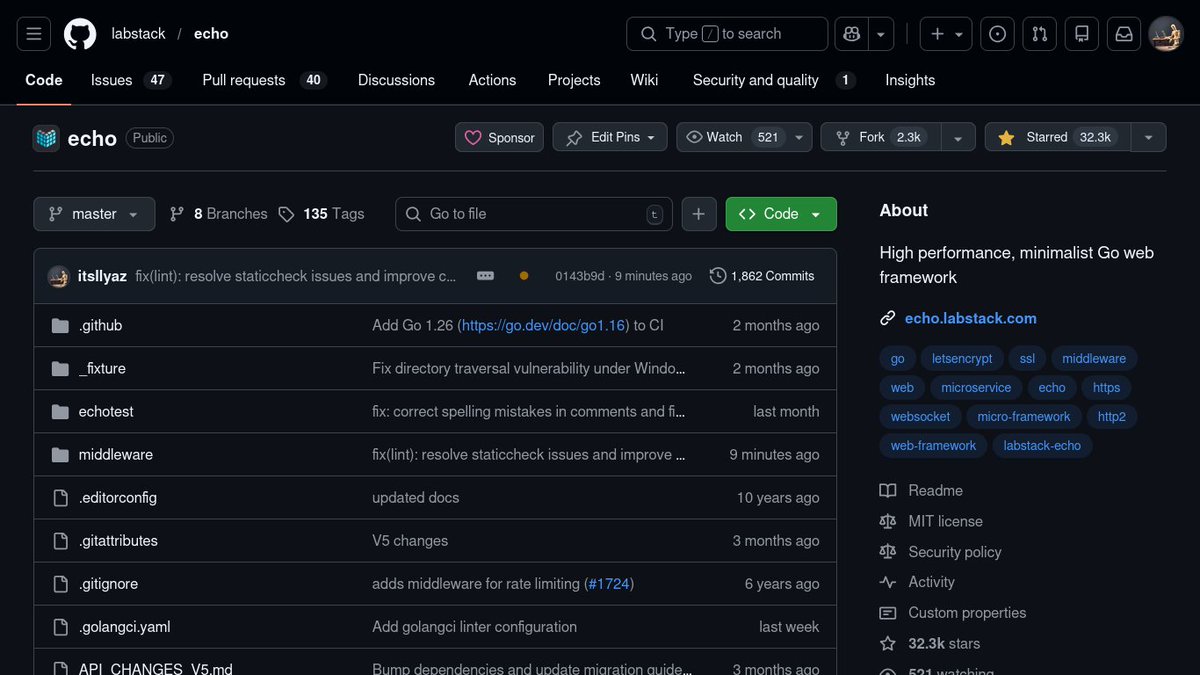1200x675 pixels.
Task: Open the #1724 pull request link
Action: (x=608, y=584)
